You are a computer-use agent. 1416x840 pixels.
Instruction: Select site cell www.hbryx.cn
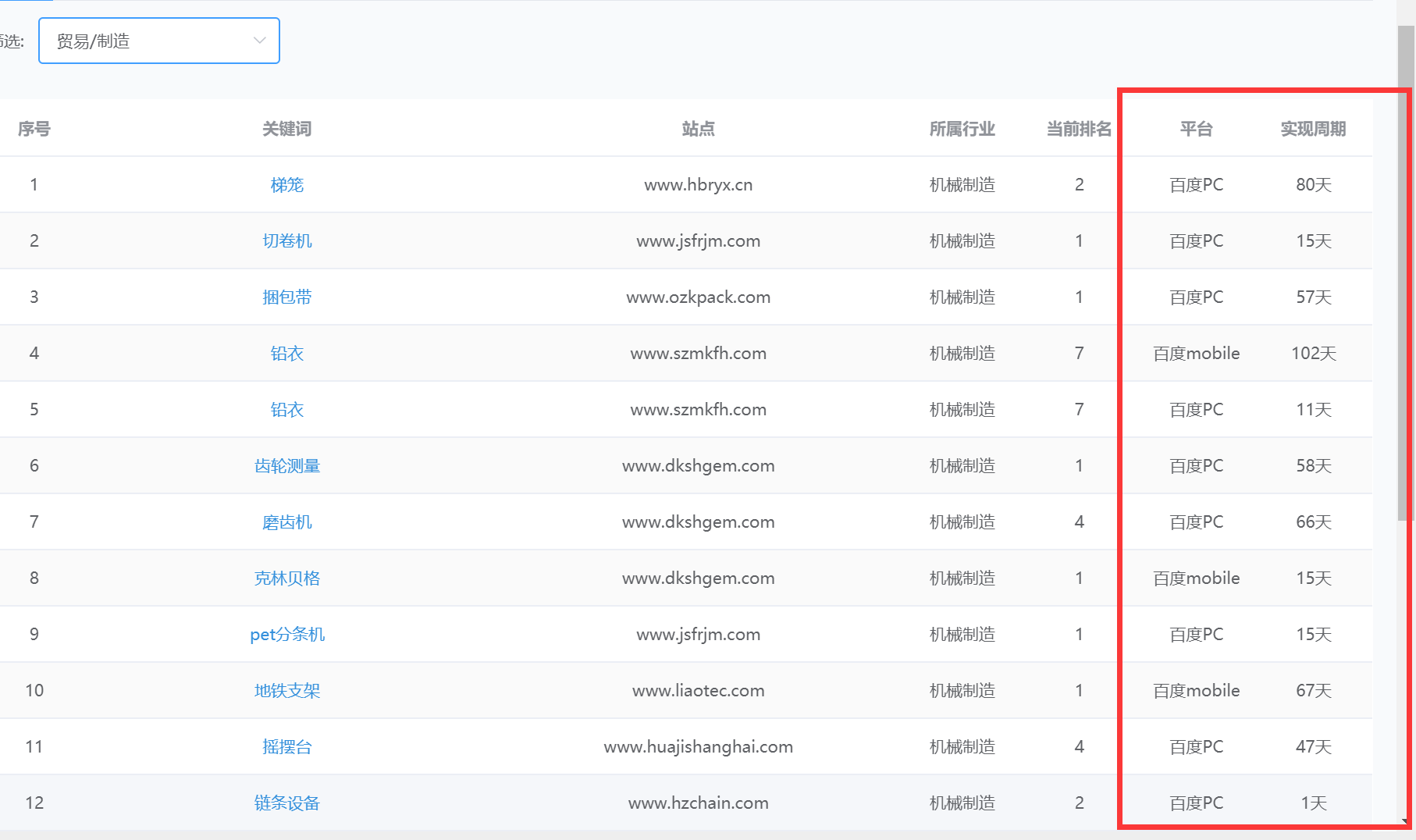pyautogui.click(x=698, y=185)
